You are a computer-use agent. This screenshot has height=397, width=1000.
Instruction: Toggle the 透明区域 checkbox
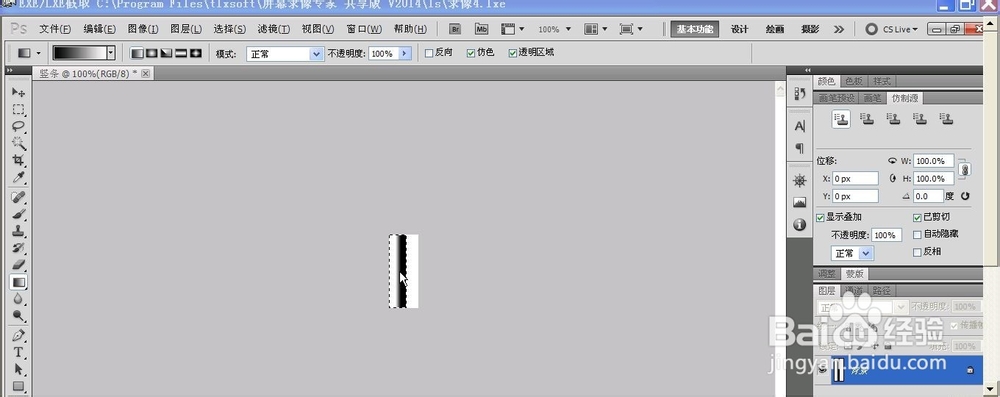tap(513, 53)
